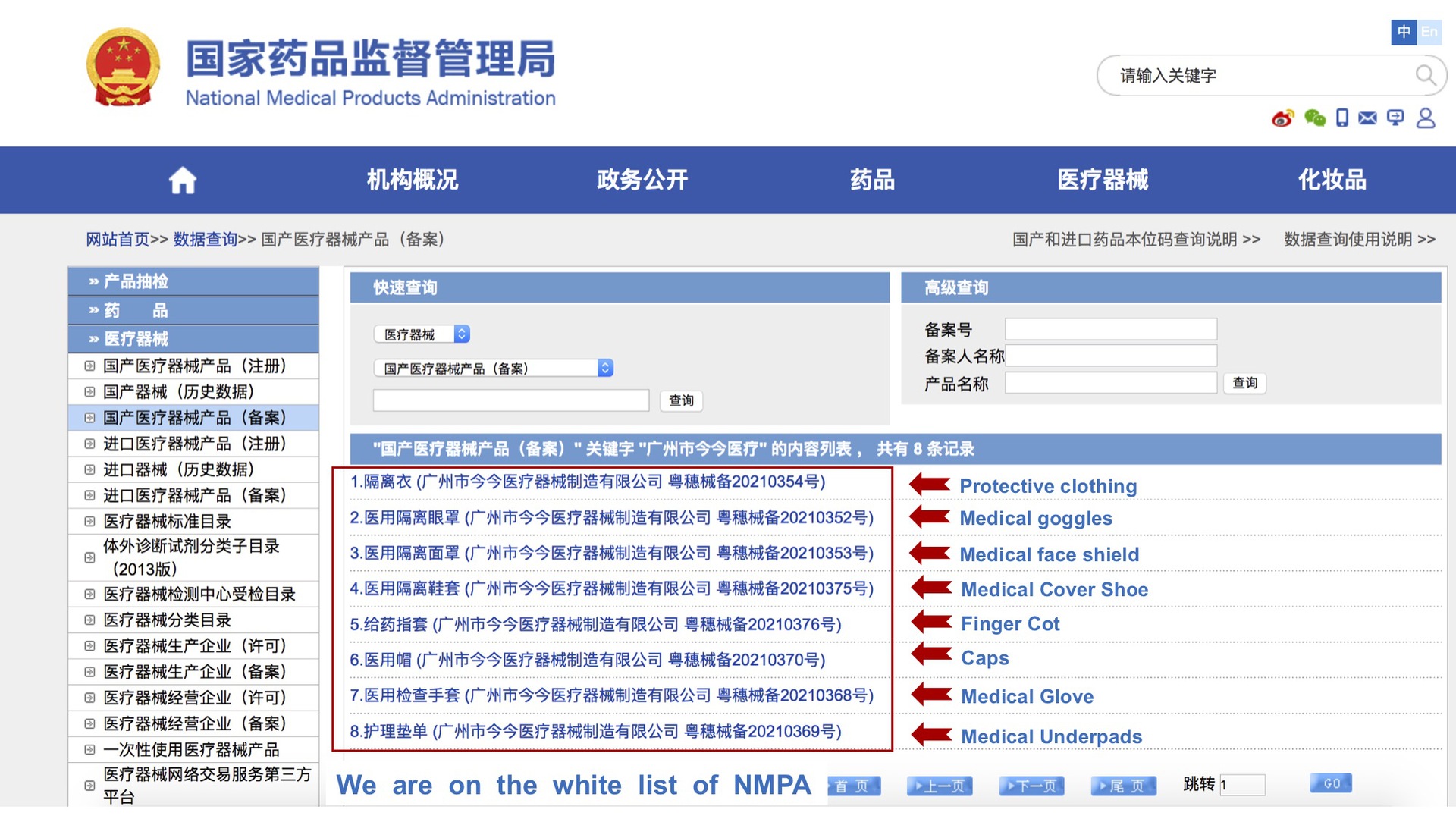Open result 1.隔离衣 record link
Viewport: 1456px width, 819px height.
coord(588,482)
